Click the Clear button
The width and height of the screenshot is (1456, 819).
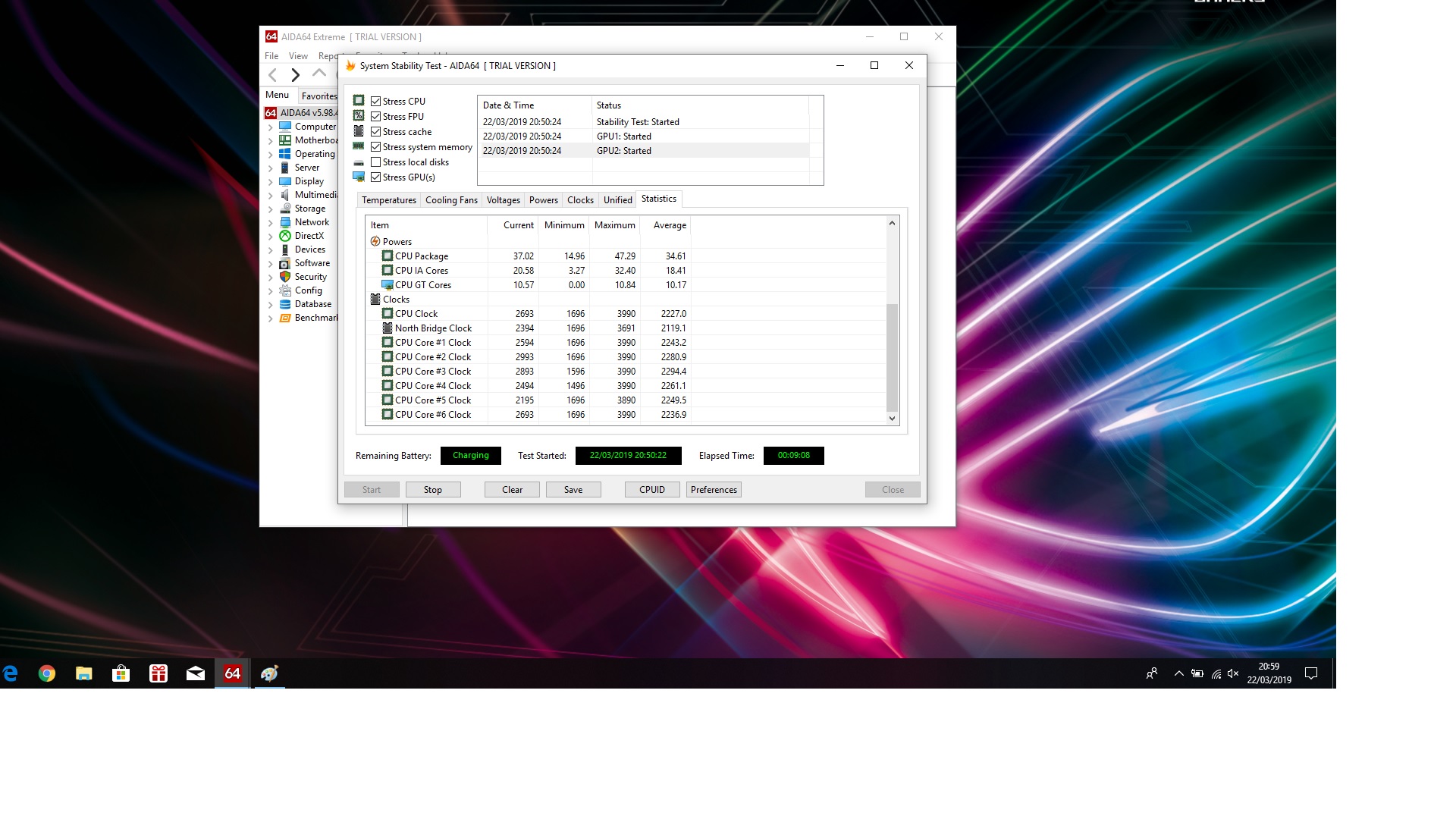click(512, 490)
